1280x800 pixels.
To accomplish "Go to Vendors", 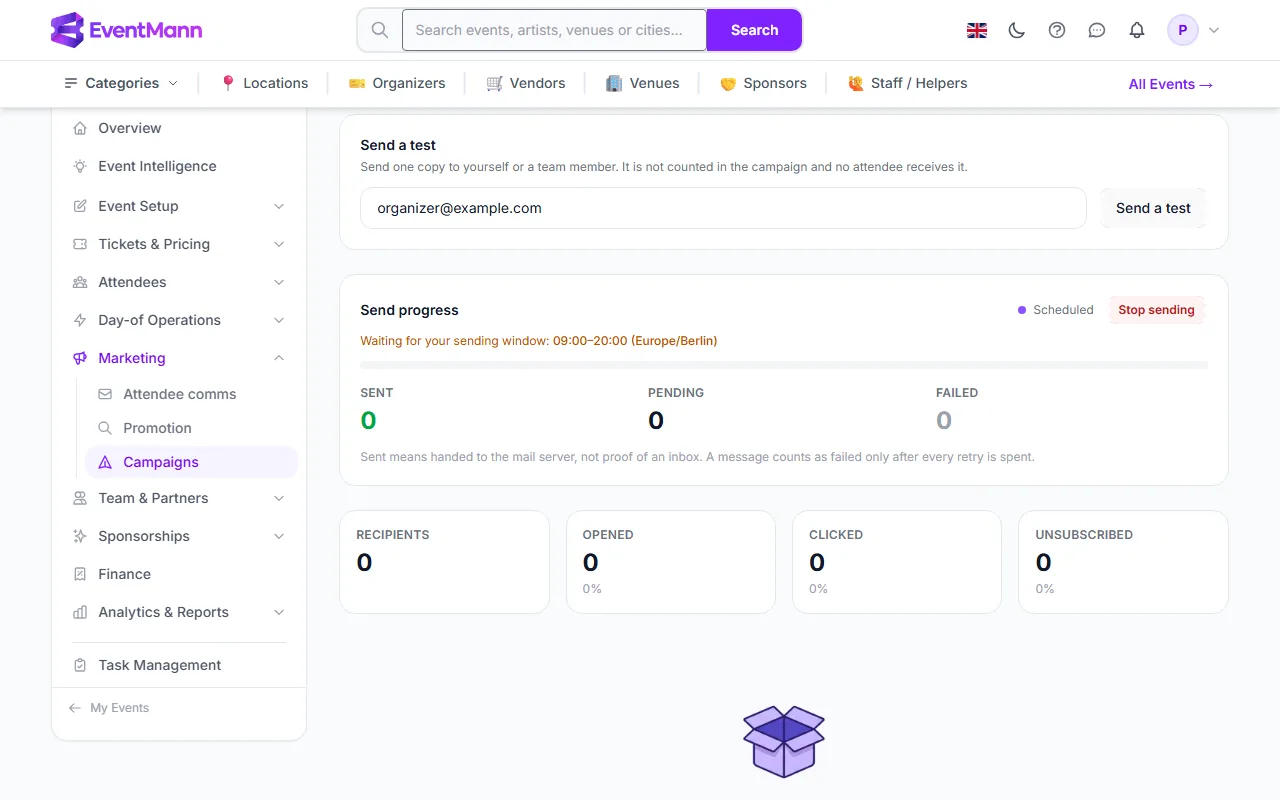I will [x=526, y=83].
